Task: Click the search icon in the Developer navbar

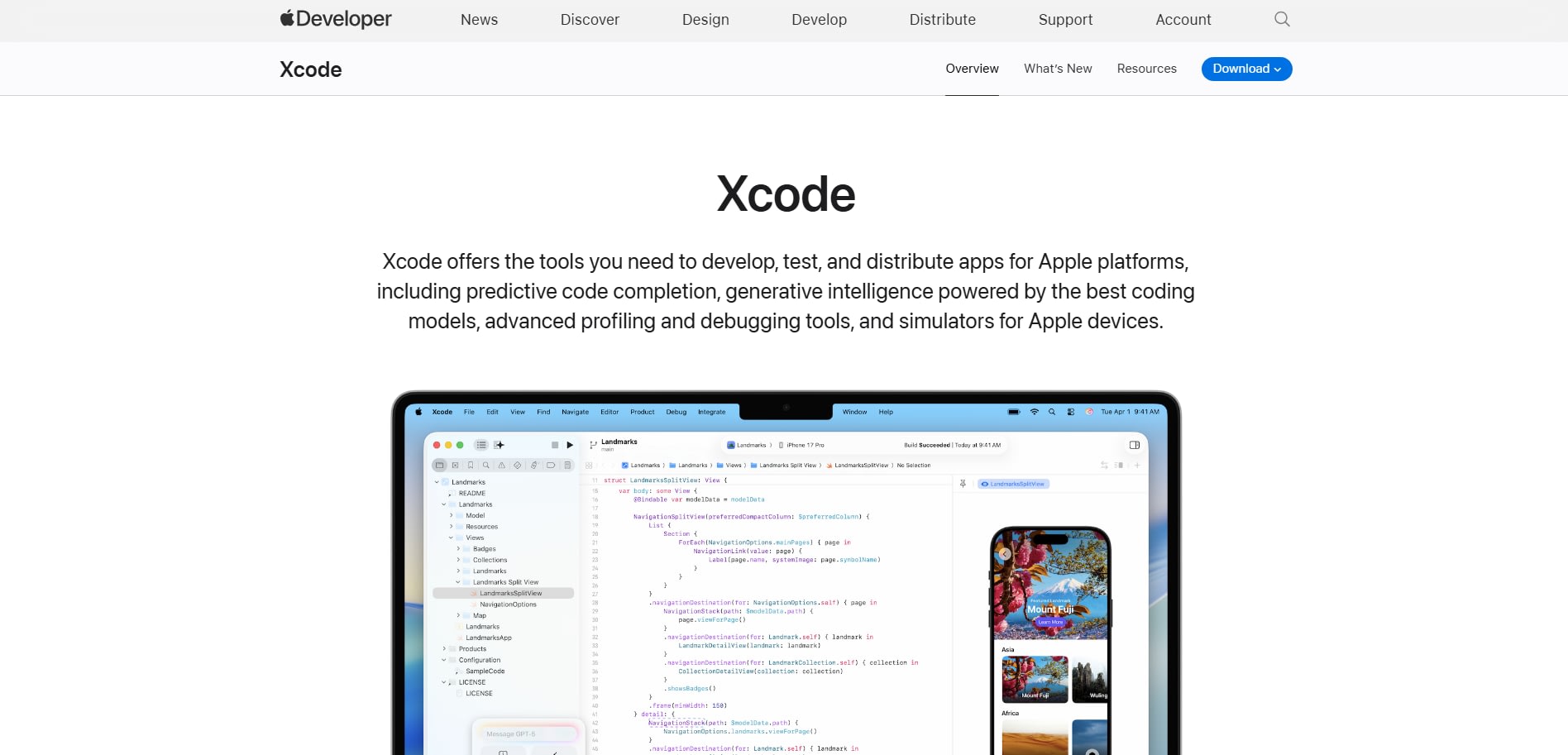Action: (x=1281, y=19)
